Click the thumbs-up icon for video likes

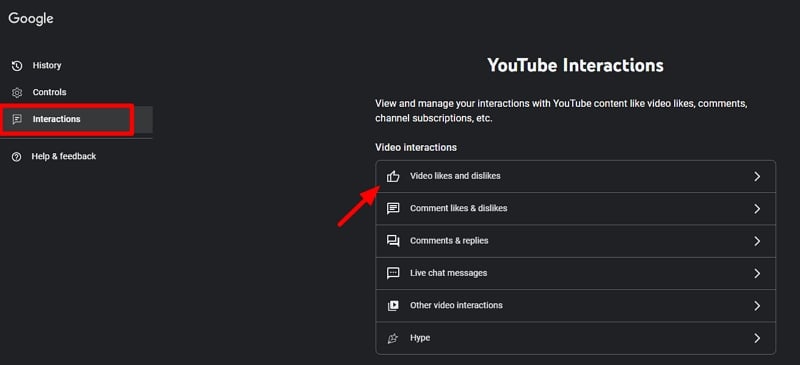pos(393,176)
